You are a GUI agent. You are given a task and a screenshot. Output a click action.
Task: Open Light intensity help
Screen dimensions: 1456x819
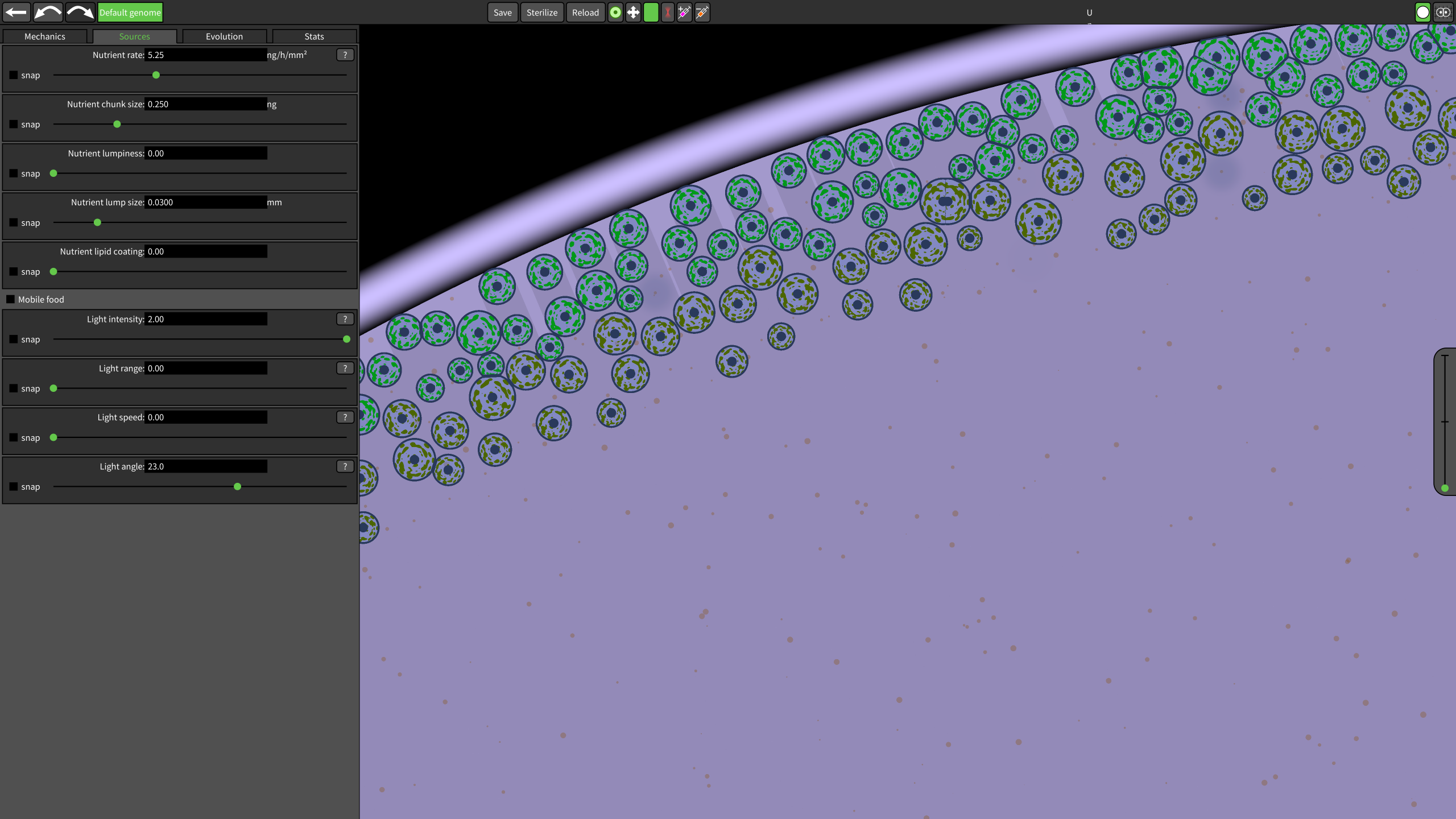345,319
